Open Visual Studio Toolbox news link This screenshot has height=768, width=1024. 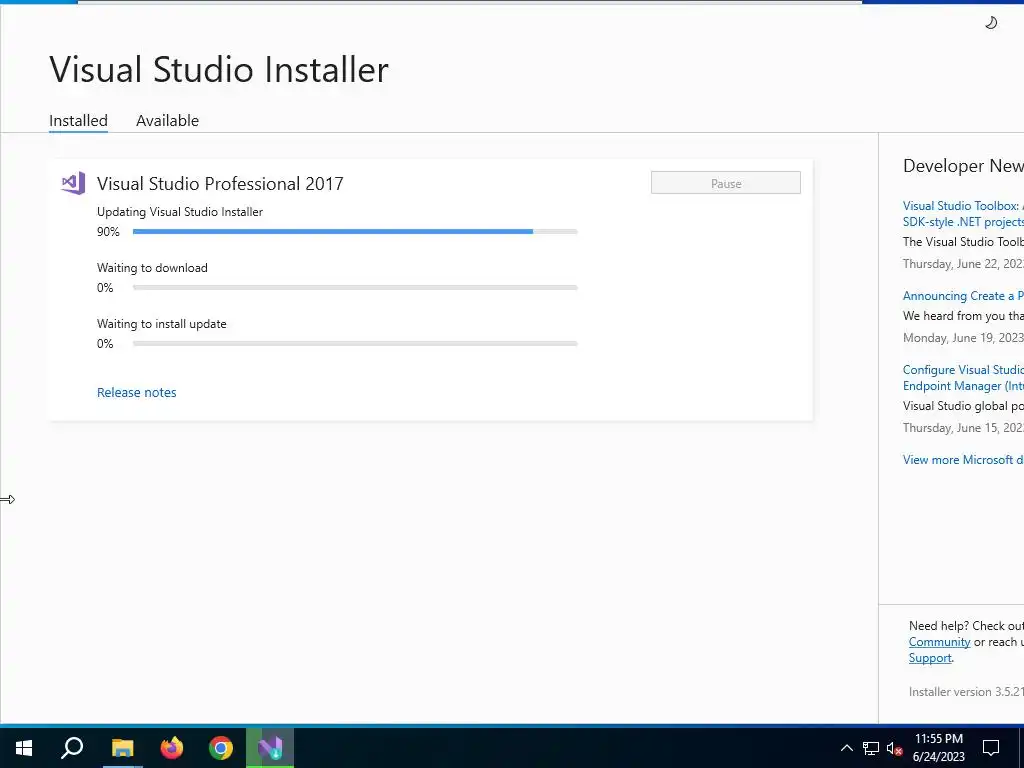click(963, 214)
